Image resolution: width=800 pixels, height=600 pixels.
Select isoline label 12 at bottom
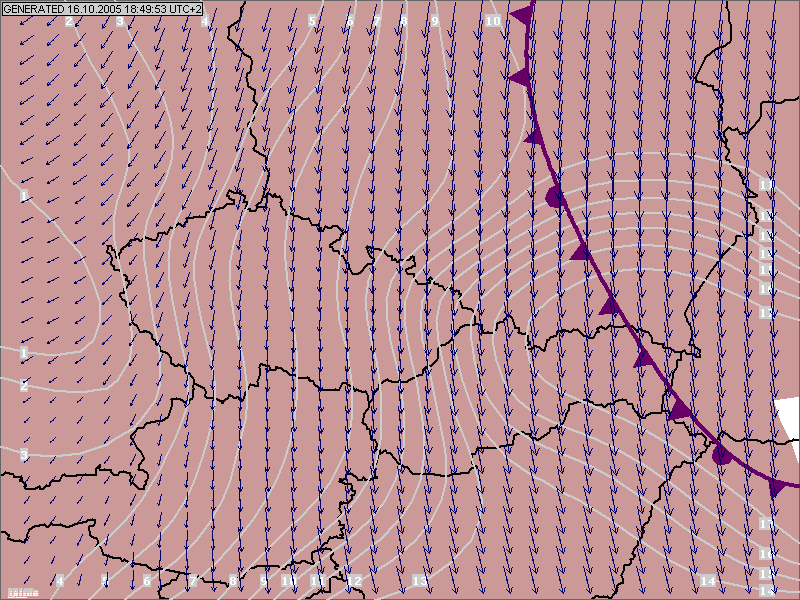click(354, 581)
